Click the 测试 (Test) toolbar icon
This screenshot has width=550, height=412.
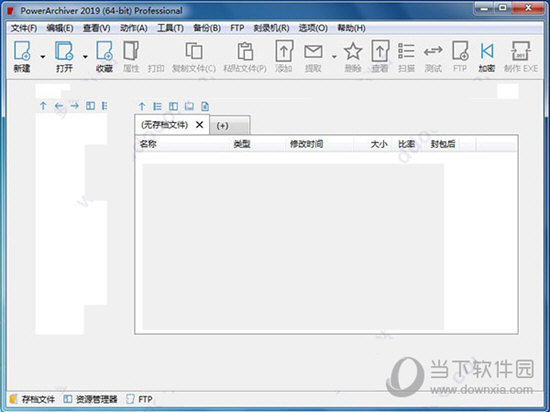click(433, 52)
